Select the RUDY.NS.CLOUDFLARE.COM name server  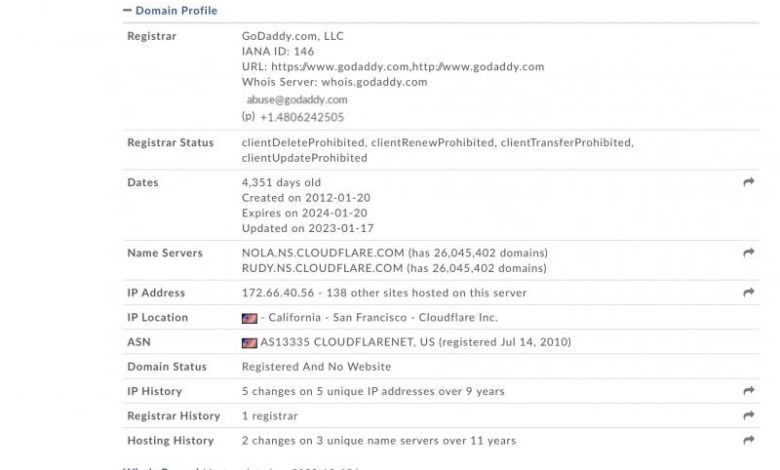[x=322, y=268]
